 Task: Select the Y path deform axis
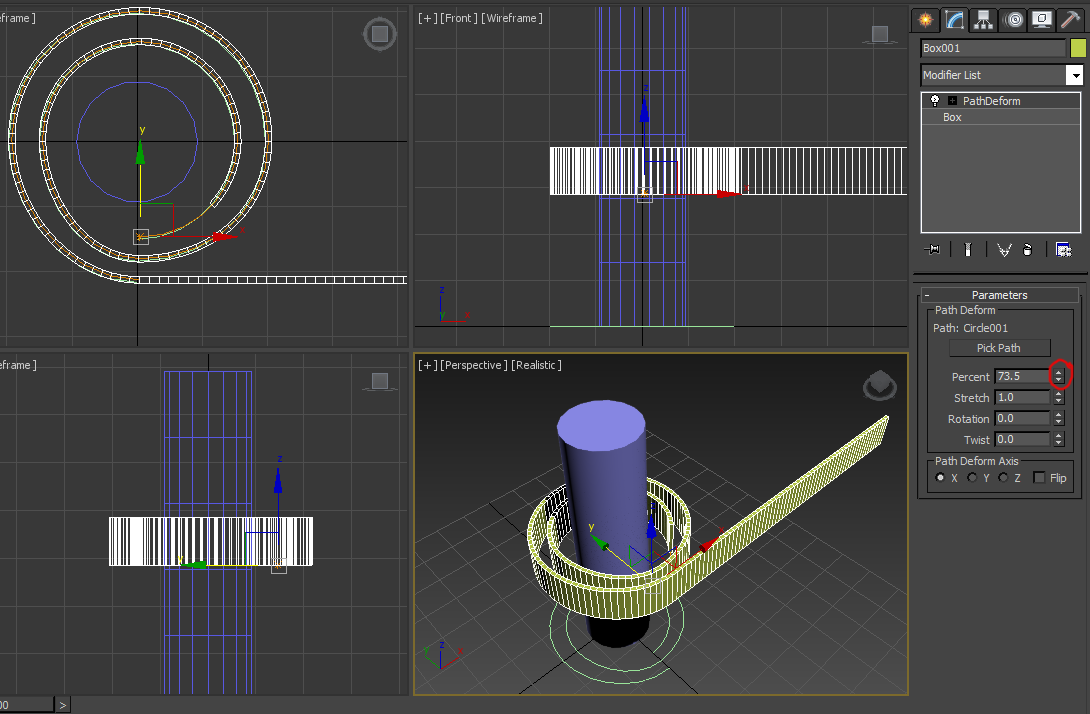click(x=971, y=478)
